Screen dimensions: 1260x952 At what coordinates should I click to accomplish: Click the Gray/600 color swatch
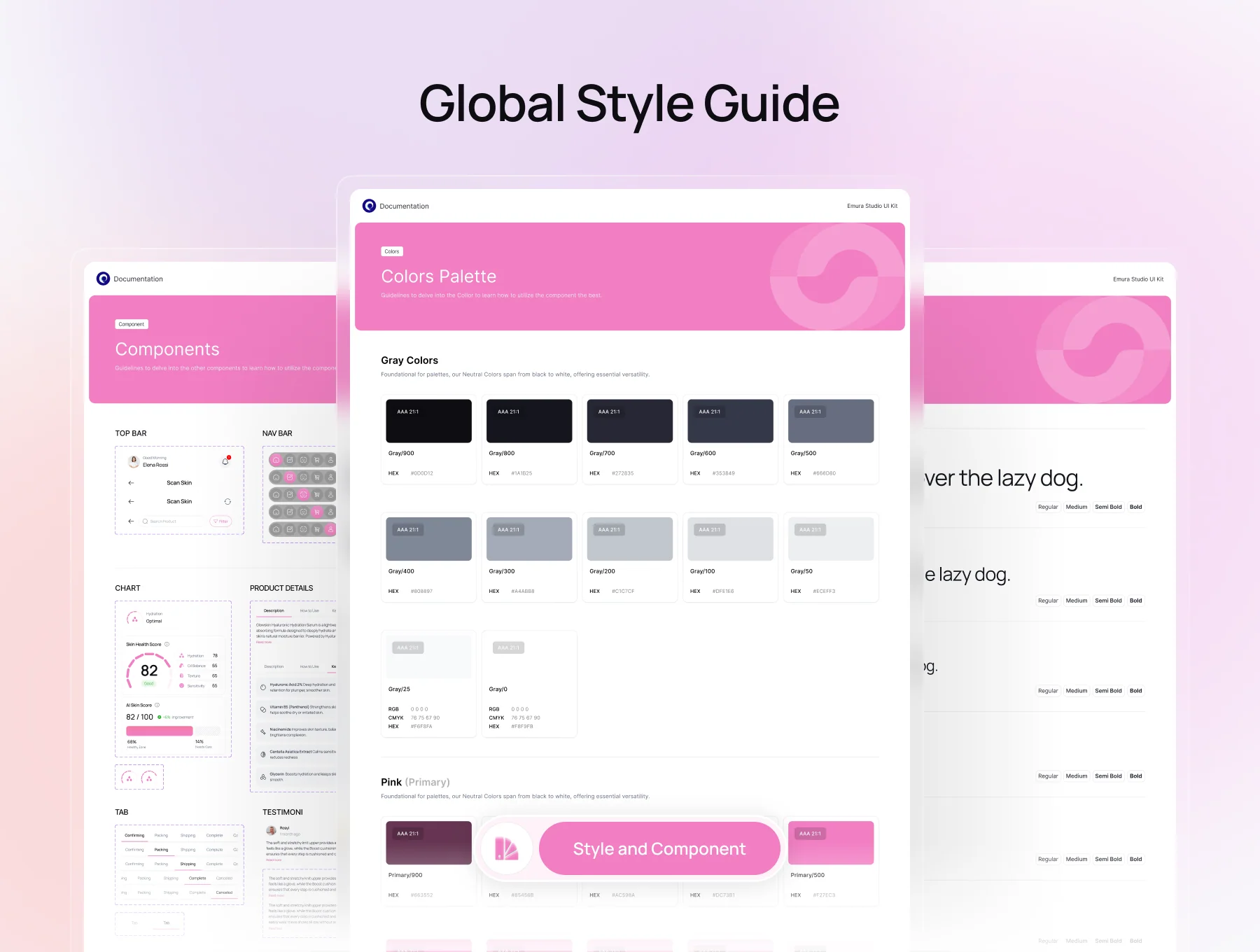click(x=730, y=421)
